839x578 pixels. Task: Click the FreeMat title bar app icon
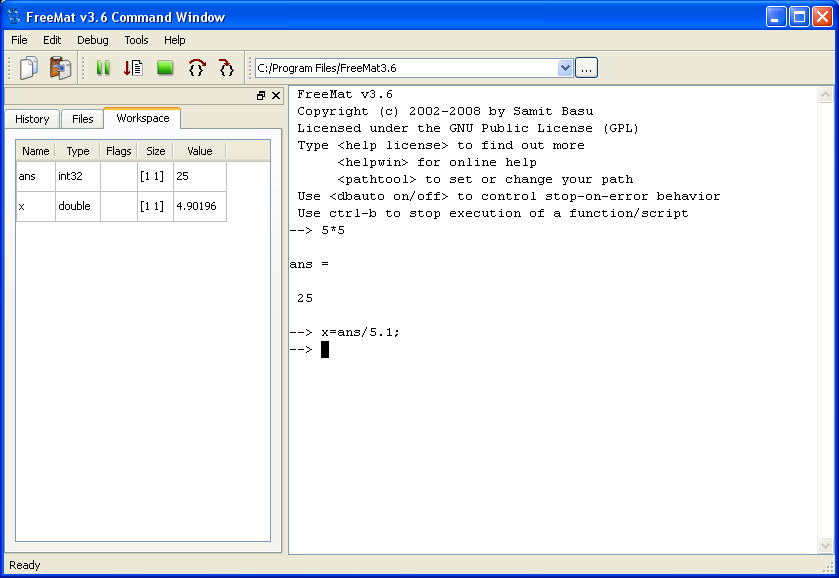click(14, 17)
